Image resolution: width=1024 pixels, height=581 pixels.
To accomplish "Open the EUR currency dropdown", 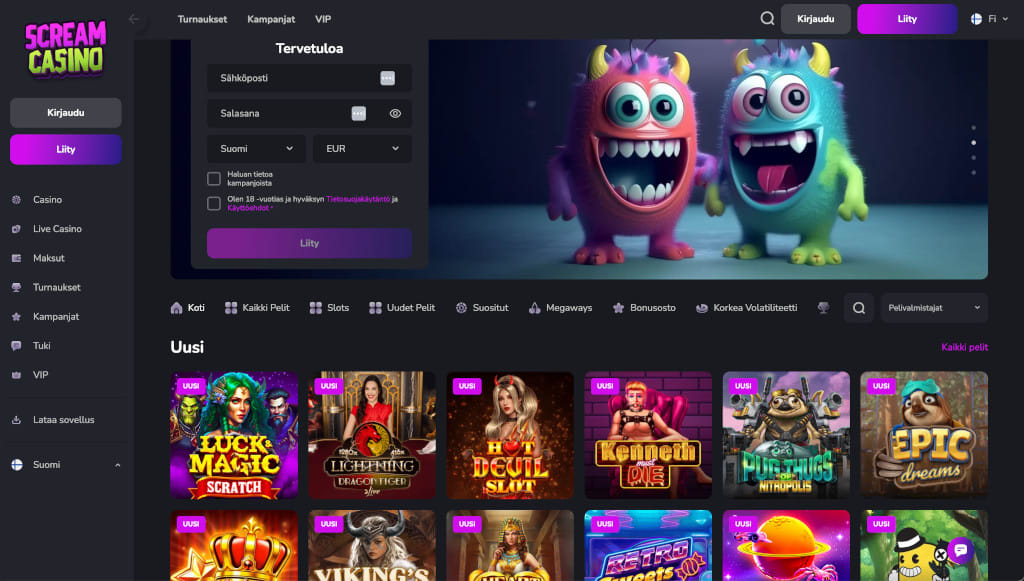I will pos(362,148).
